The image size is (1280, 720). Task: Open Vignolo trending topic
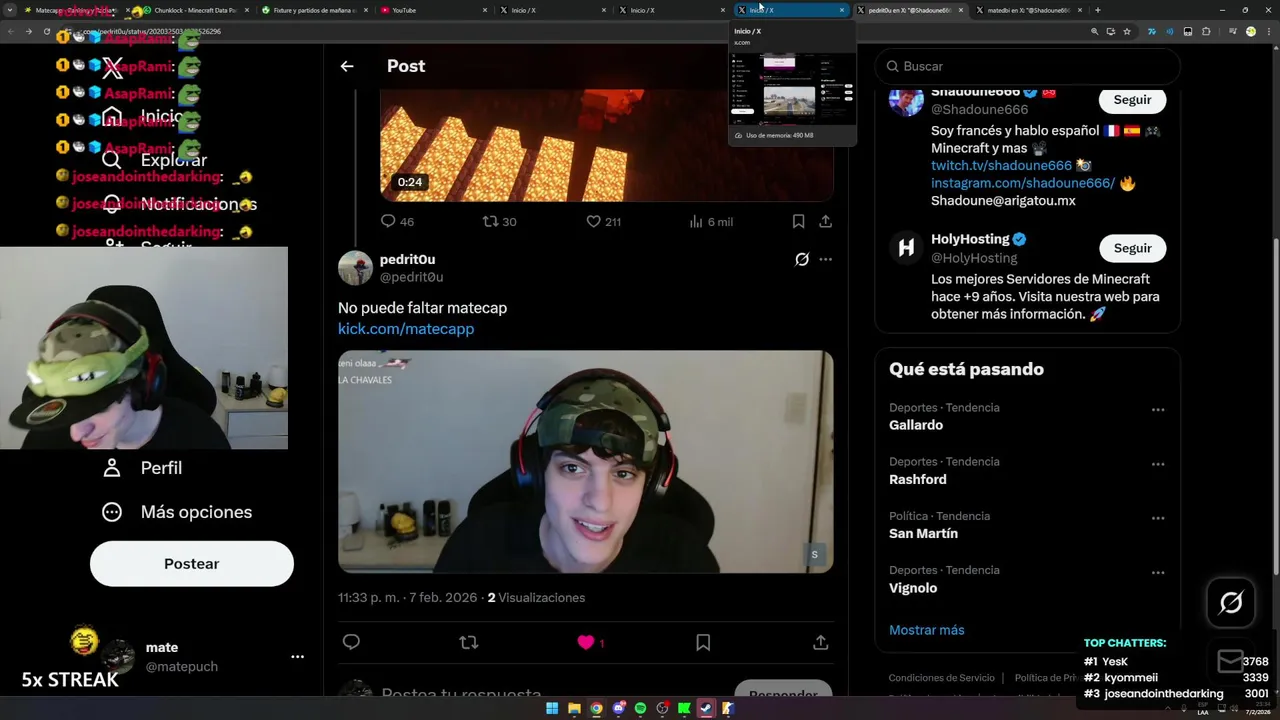coord(913,588)
